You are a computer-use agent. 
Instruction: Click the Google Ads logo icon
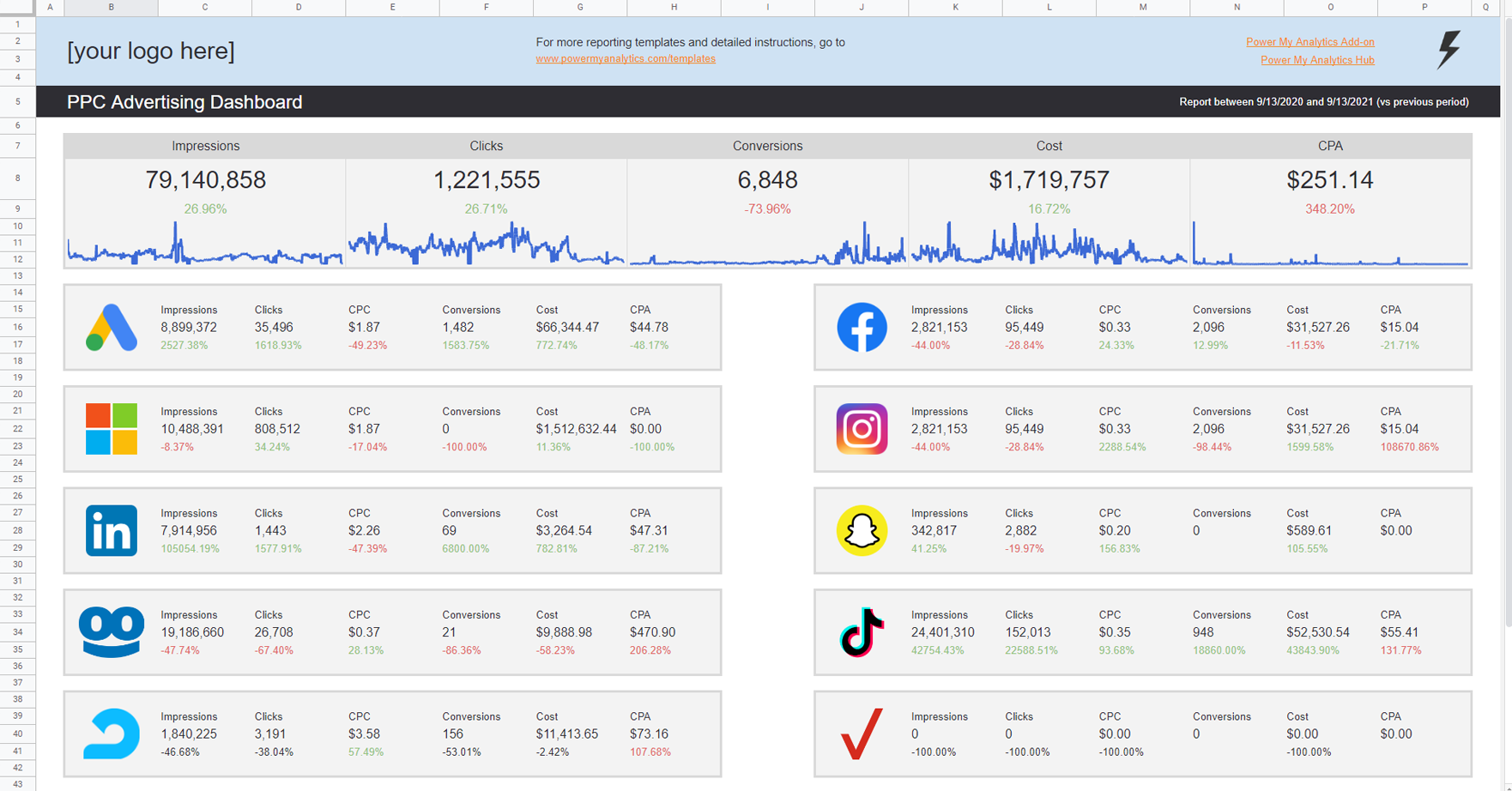click(112, 327)
